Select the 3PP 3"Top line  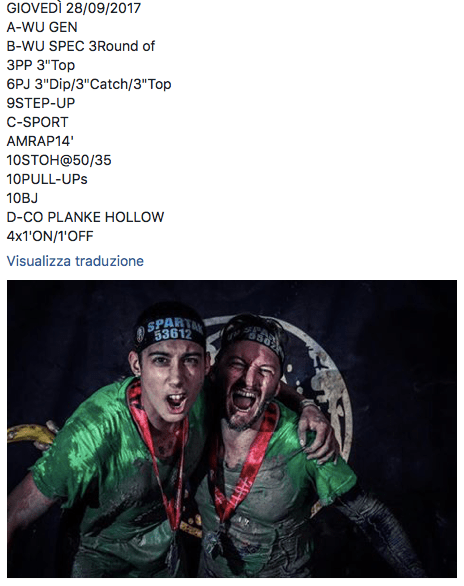41,65
